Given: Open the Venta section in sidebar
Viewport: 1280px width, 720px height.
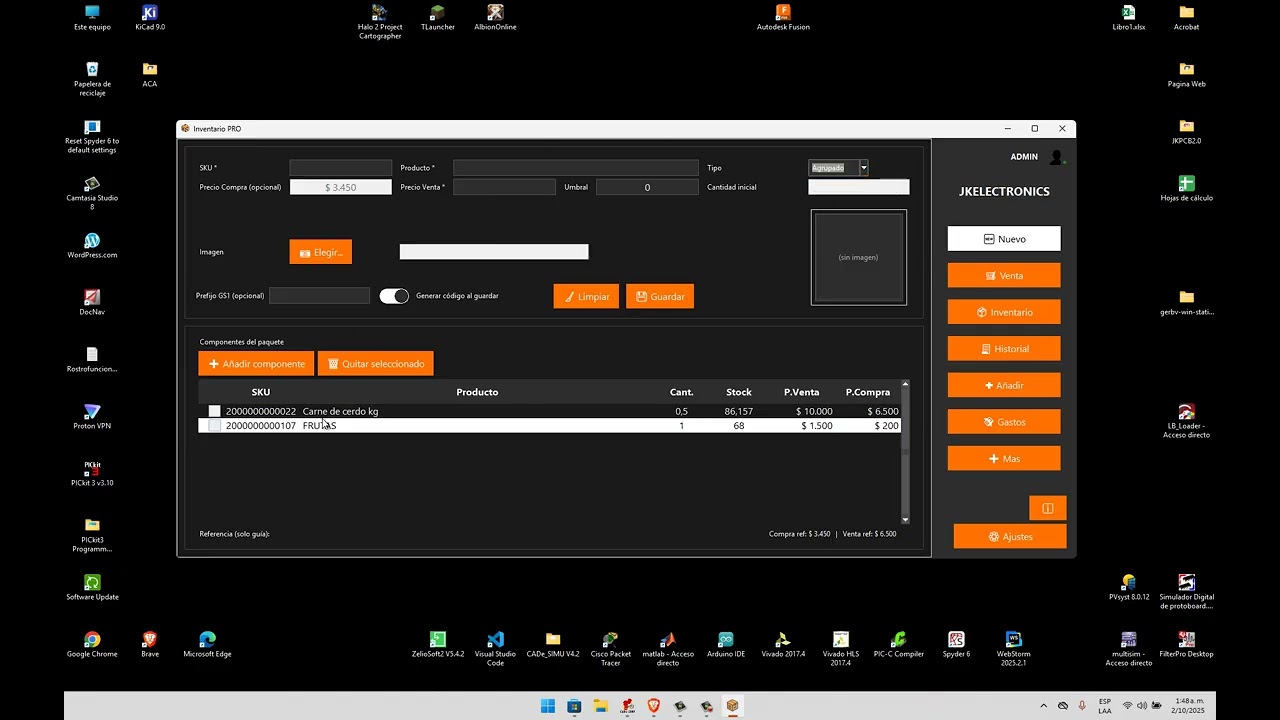Looking at the screenshot, I should (x=1004, y=276).
